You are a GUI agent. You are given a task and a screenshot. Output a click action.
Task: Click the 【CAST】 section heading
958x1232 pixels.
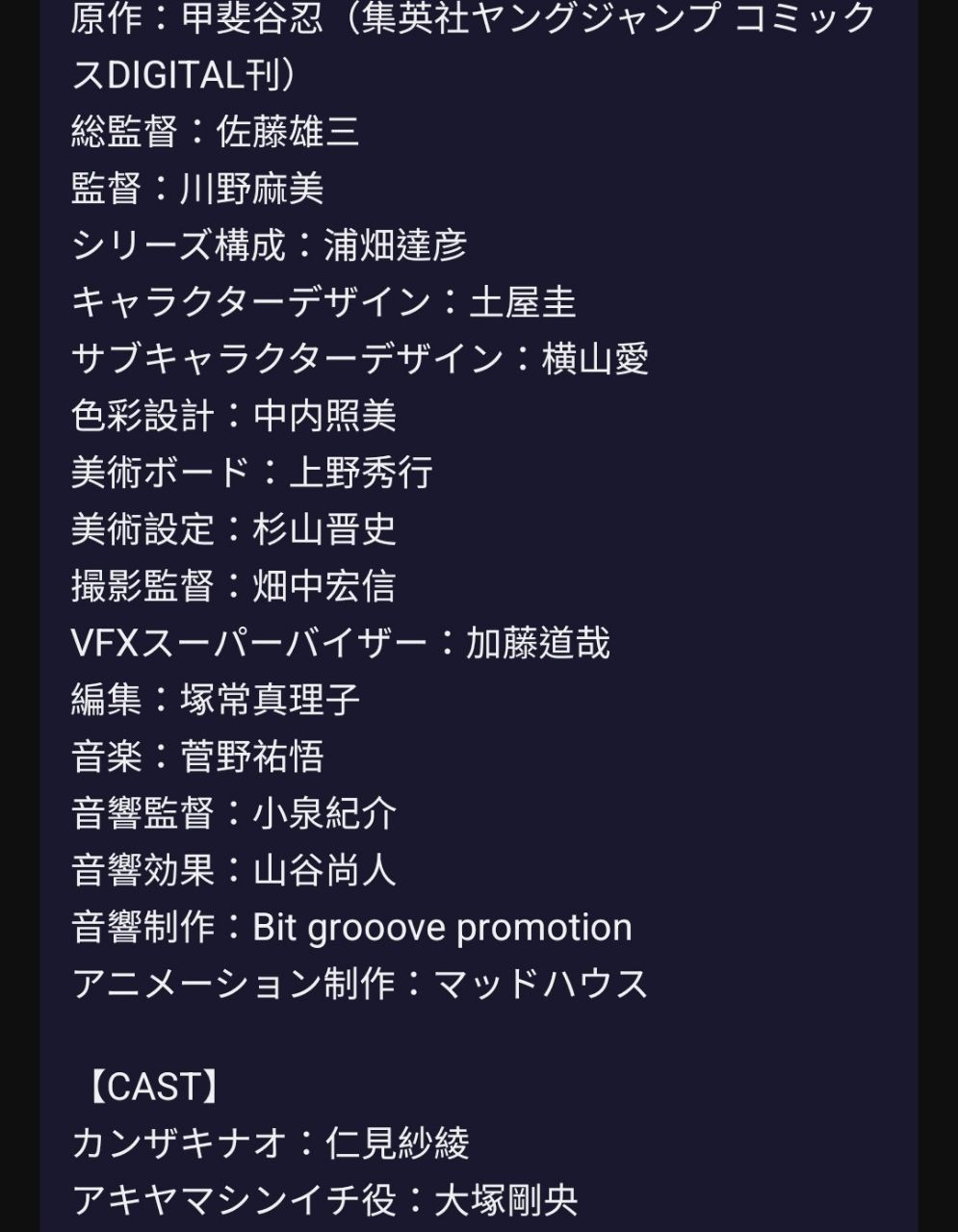pos(154,1087)
